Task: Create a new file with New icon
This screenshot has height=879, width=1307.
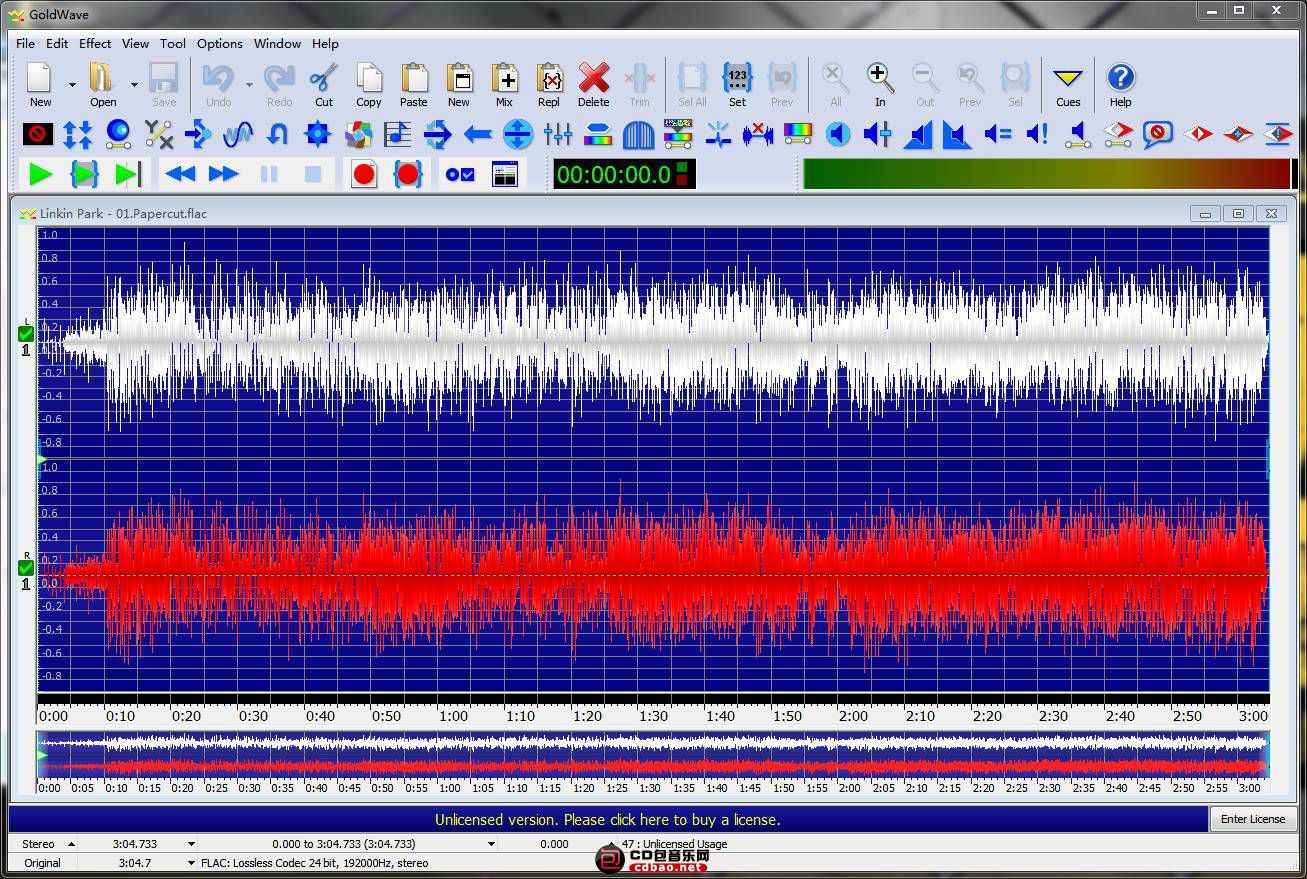Action: pyautogui.click(x=40, y=84)
